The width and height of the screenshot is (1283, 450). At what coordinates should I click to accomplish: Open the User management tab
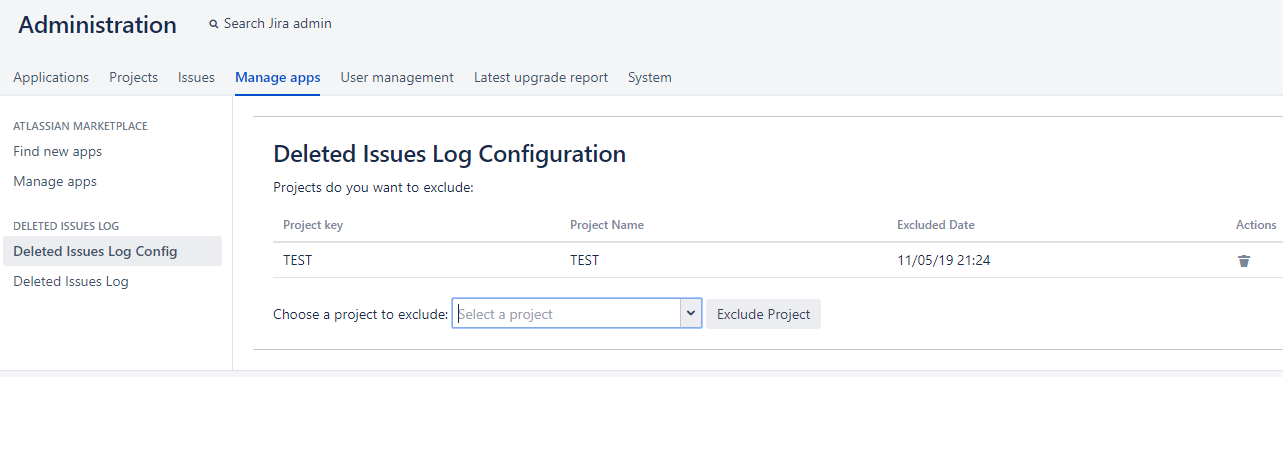396,77
